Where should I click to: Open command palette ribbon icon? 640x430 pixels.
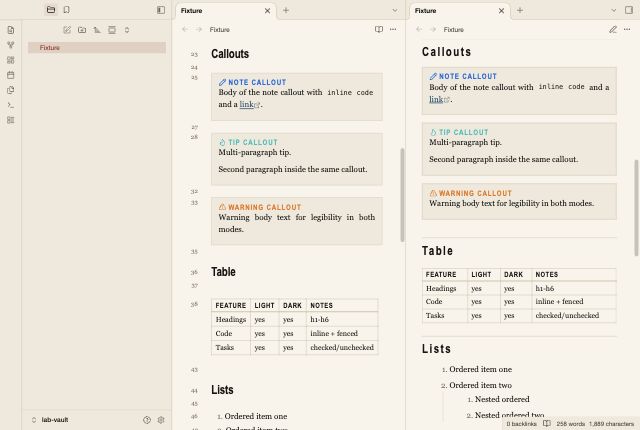[x=11, y=105]
